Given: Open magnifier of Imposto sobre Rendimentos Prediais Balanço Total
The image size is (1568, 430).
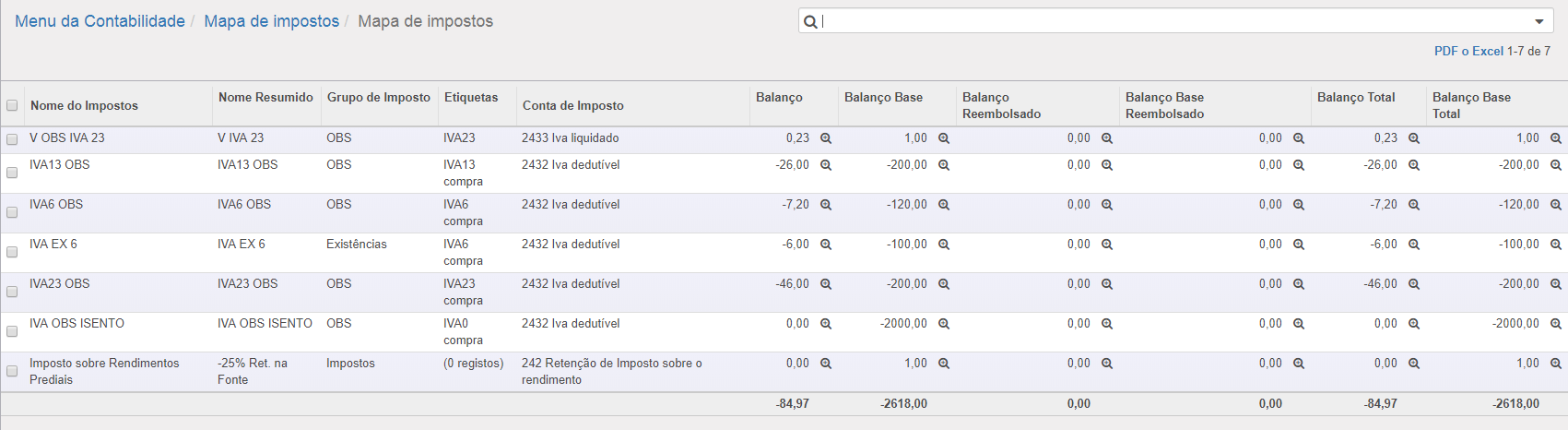Looking at the screenshot, I should (1414, 364).
